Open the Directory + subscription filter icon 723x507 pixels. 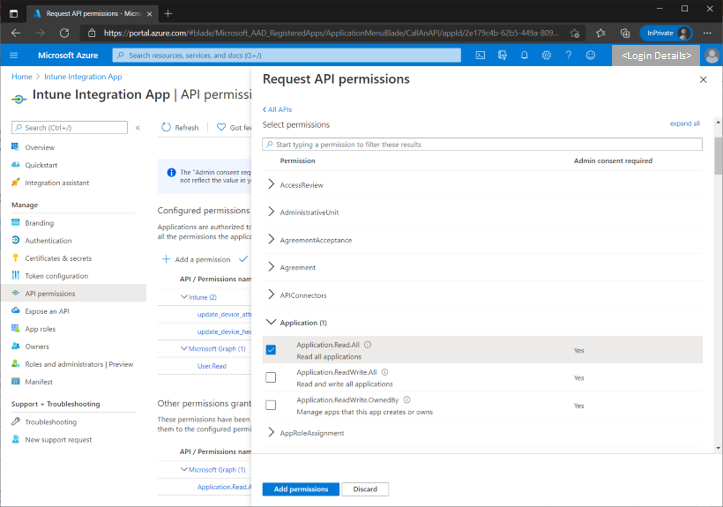(502, 55)
